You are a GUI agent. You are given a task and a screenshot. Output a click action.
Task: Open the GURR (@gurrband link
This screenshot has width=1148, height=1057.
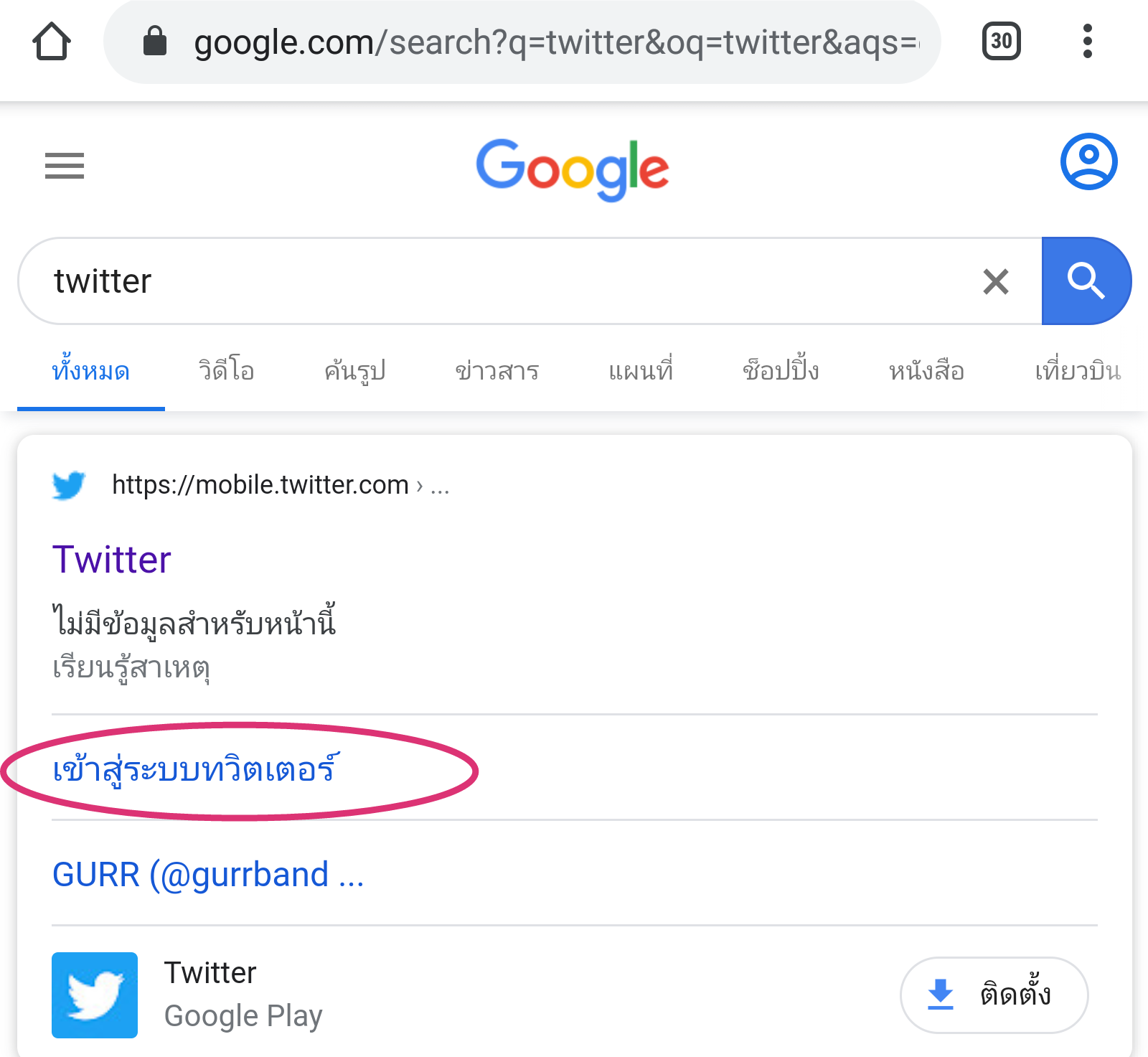pos(208,875)
